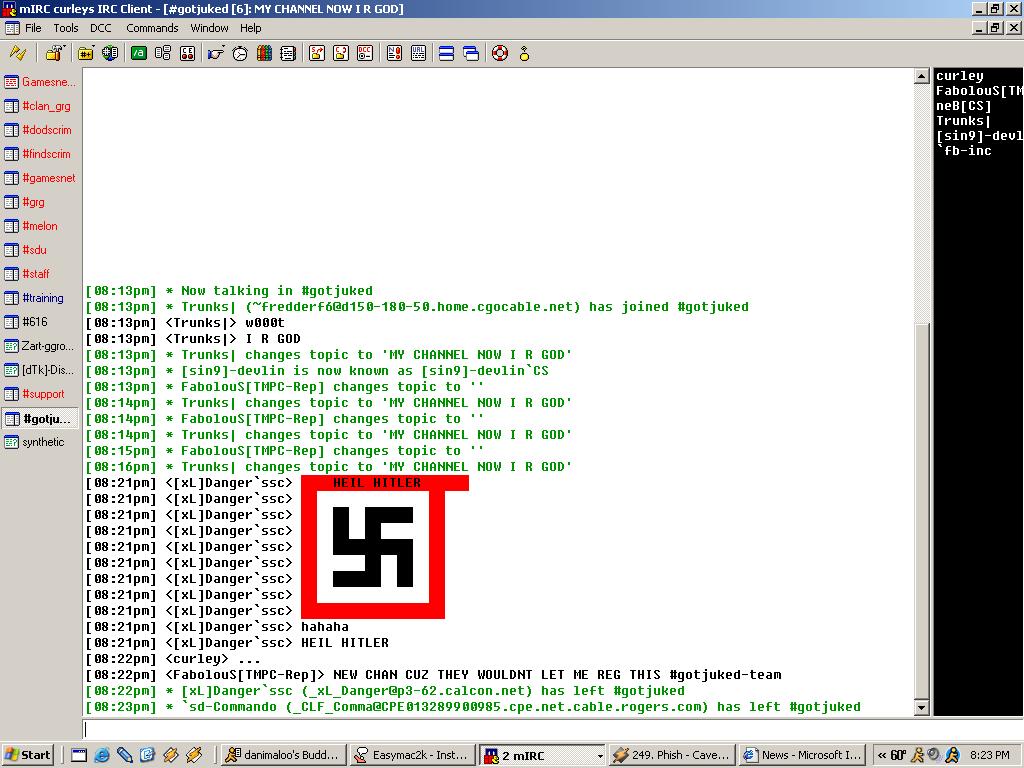Viewport: 1024px width, 768px height.
Task: Switch to the #melon channel window
Action: tap(40, 226)
